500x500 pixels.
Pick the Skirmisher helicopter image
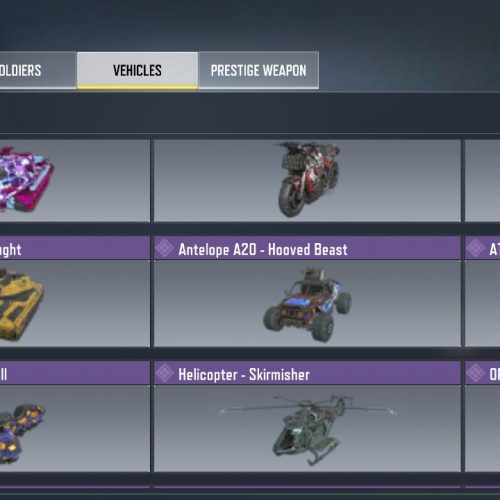(x=307, y=429)
